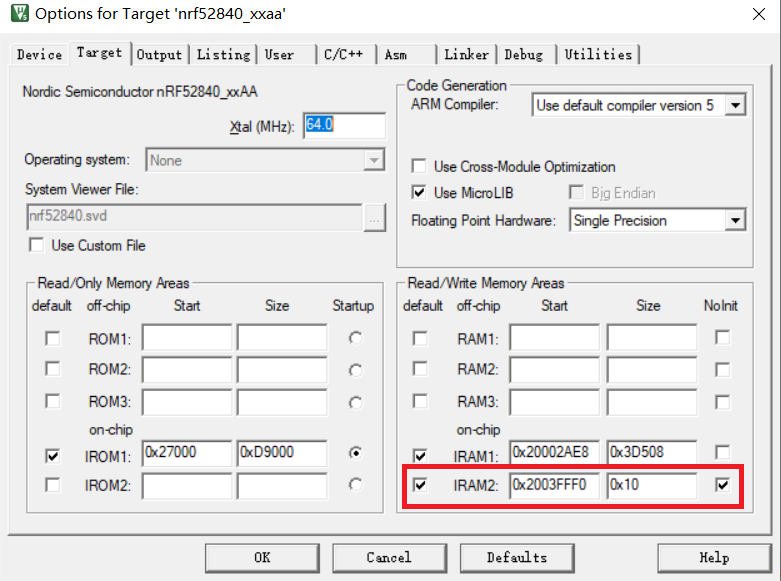Switch to the Utilities tab
This screenshot has height=581, width=781.
click(598, 54)
